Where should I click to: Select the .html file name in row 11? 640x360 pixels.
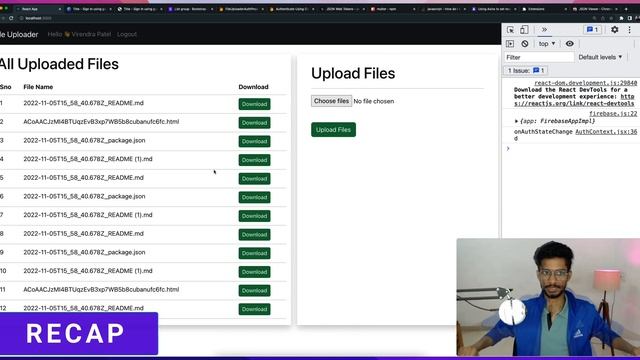(101, 289)
